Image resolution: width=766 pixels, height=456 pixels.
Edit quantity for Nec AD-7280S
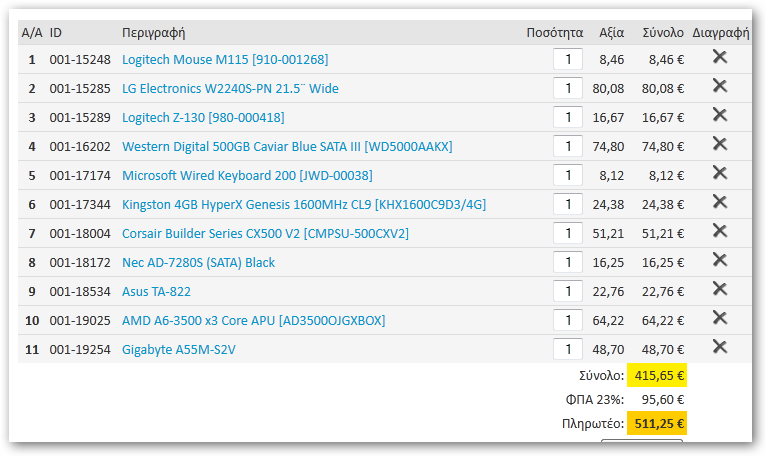pos(568,262)
